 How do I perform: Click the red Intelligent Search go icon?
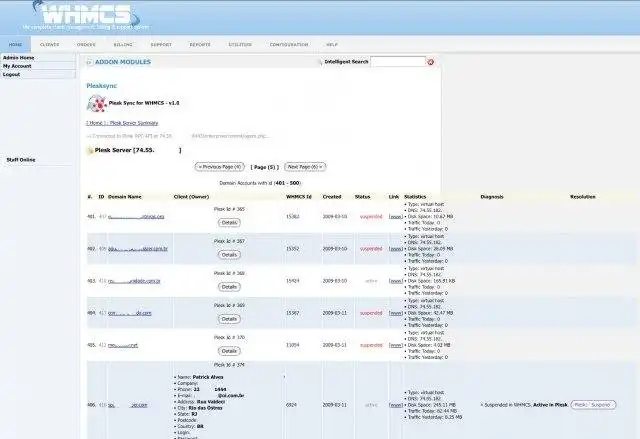[430, 62]
